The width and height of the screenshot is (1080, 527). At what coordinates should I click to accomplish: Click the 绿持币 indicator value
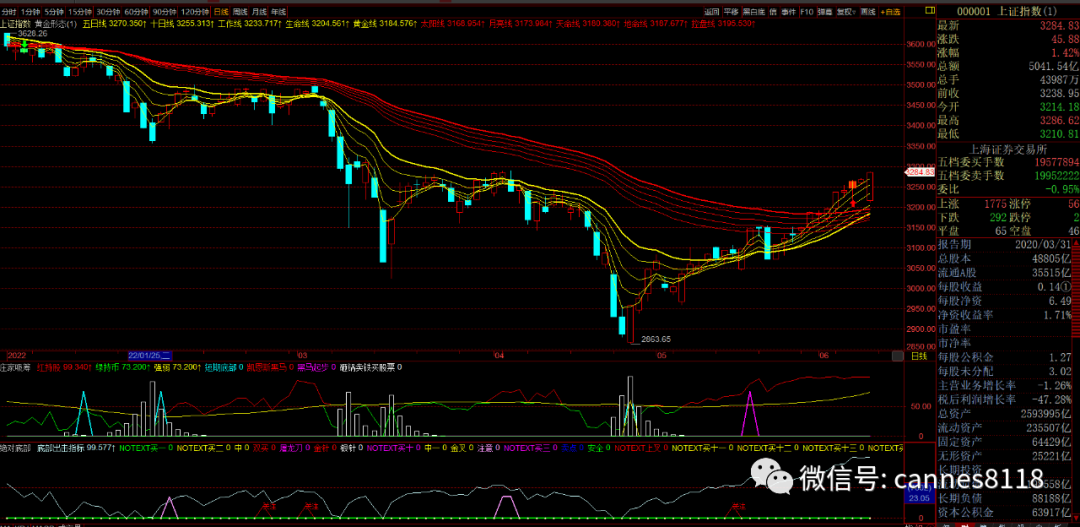[x=122, y=368]
